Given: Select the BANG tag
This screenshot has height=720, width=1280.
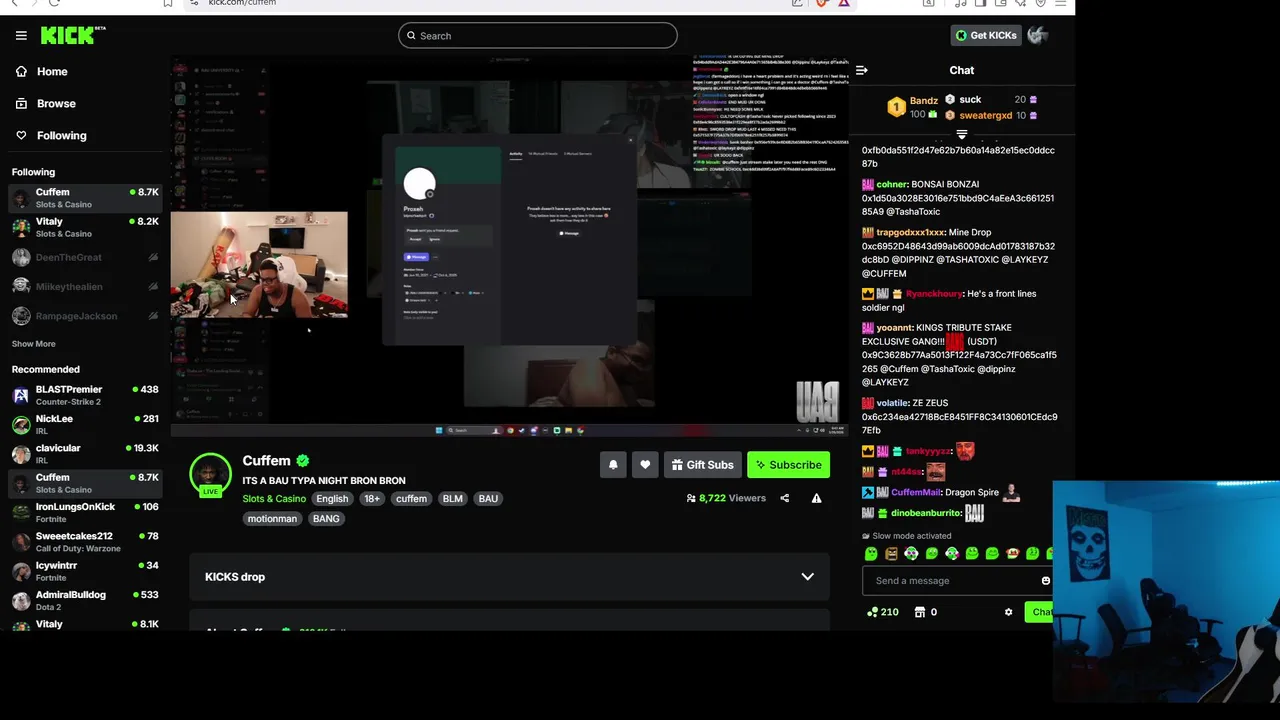Looking at the screenshot, I should [x=326, y=519].
